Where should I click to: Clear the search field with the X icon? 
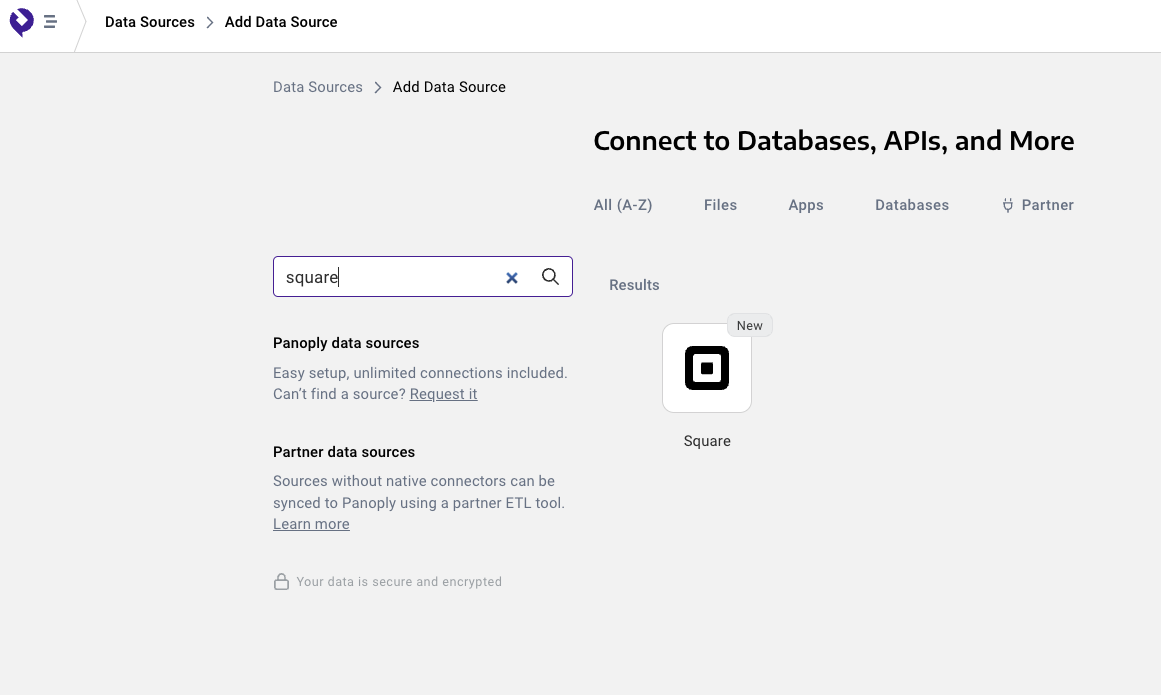(x=512, y=278)
